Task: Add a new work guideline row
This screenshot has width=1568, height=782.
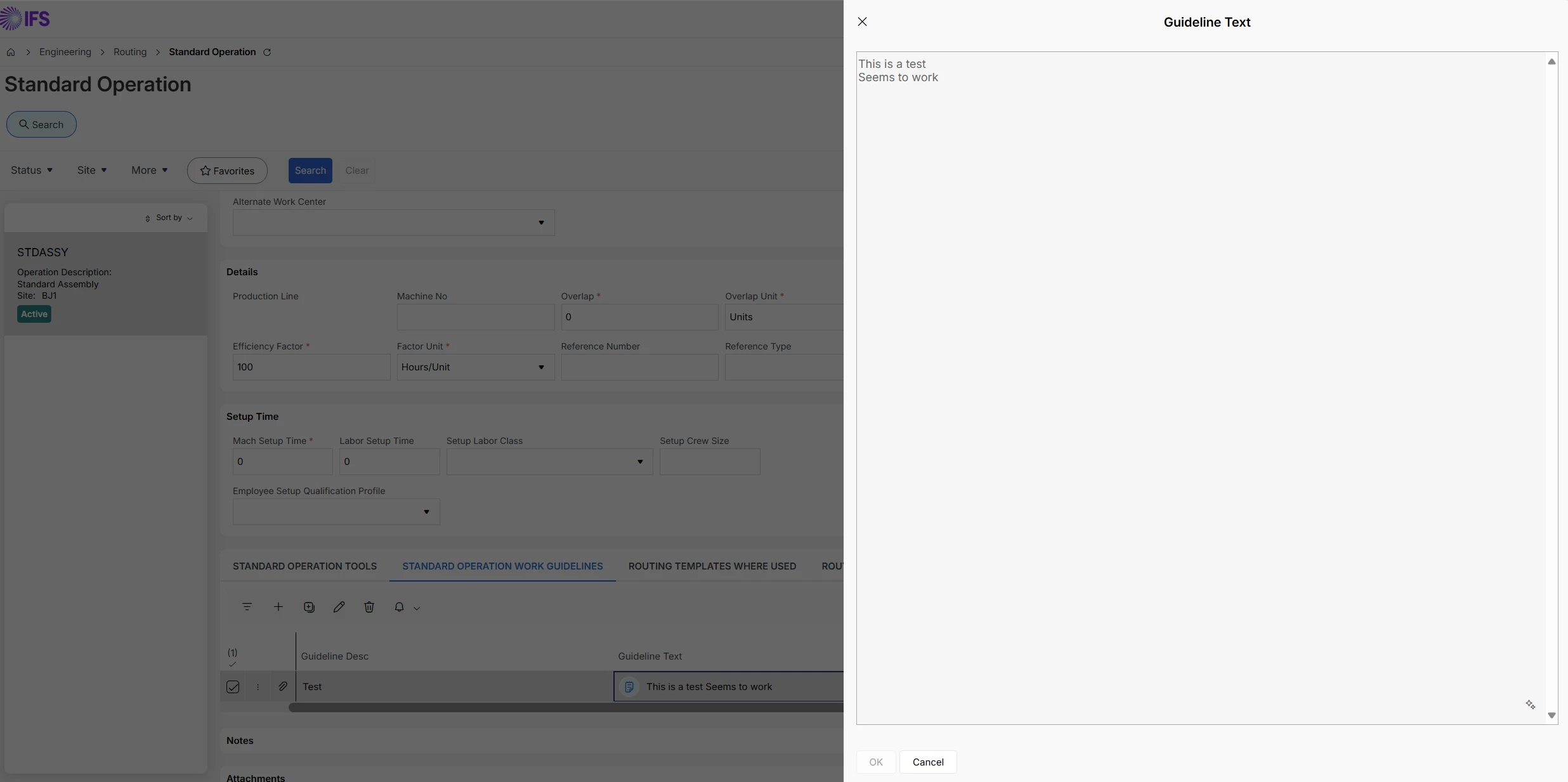Action: pos(278,607)
